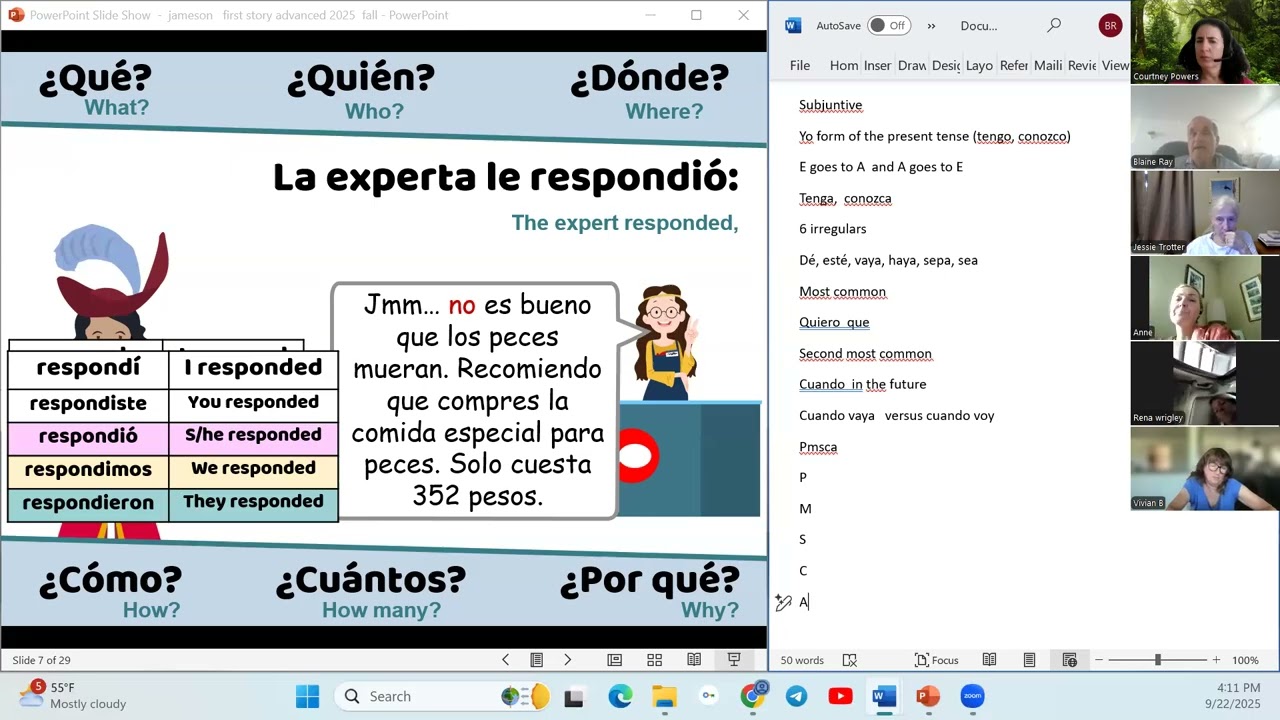Click the 100% zoom level in Word
The image size is (1280, 720).
[1245, 660]
